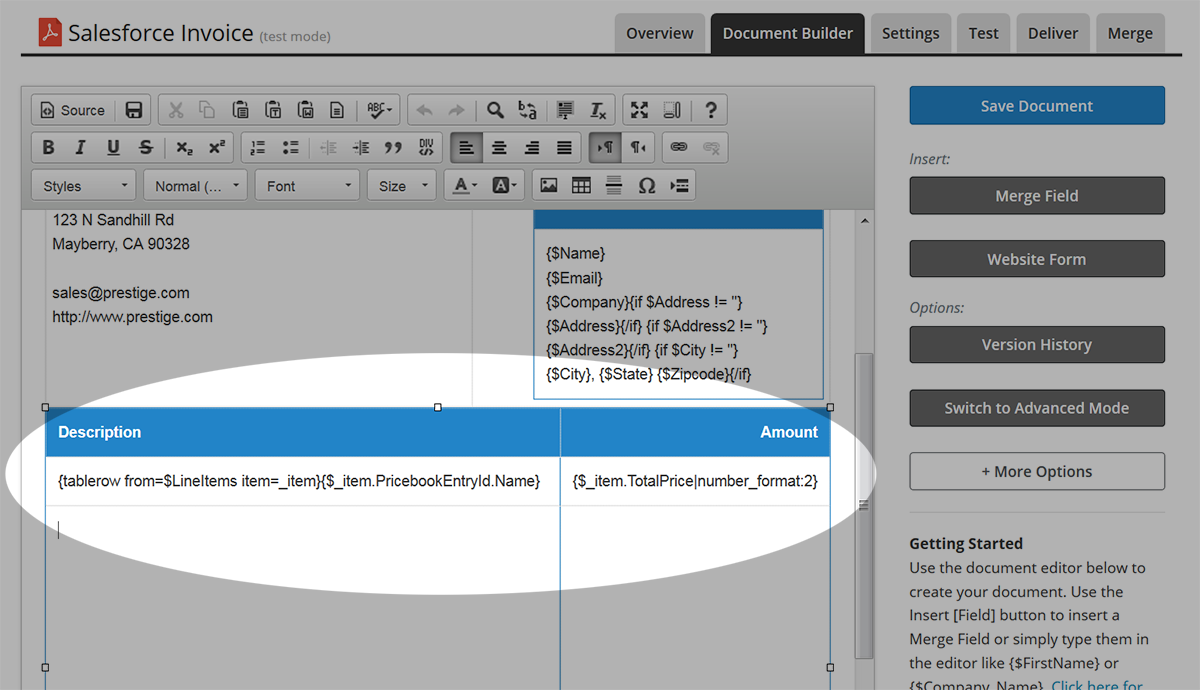Open the Font dropdown
This screenshot has width=1200, height=690.
(307, 186)
